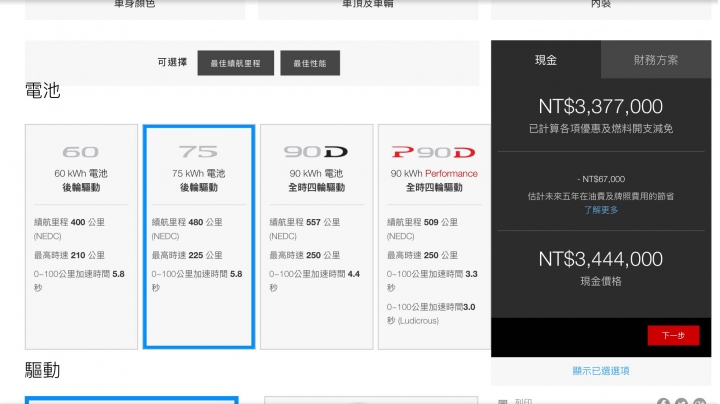The image size is (720, 404).
Task: Click the 已計算各項優惠及燃料開支減免 text
Action: [x=601, y=129]
